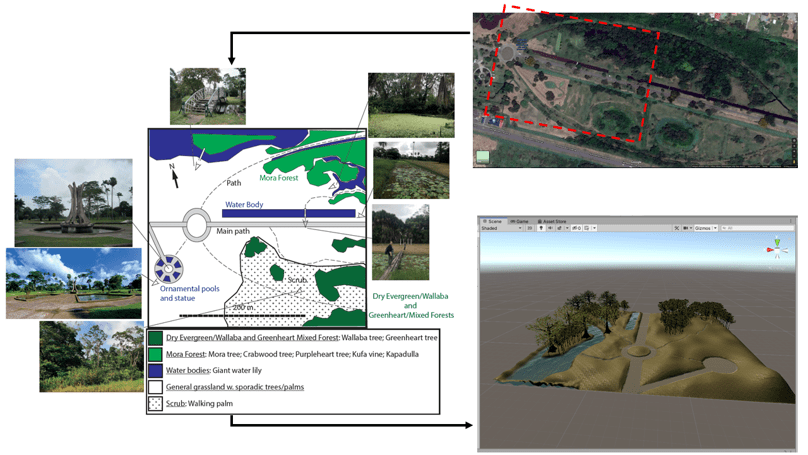Click the Scene view search field

(x=755, y=228)
